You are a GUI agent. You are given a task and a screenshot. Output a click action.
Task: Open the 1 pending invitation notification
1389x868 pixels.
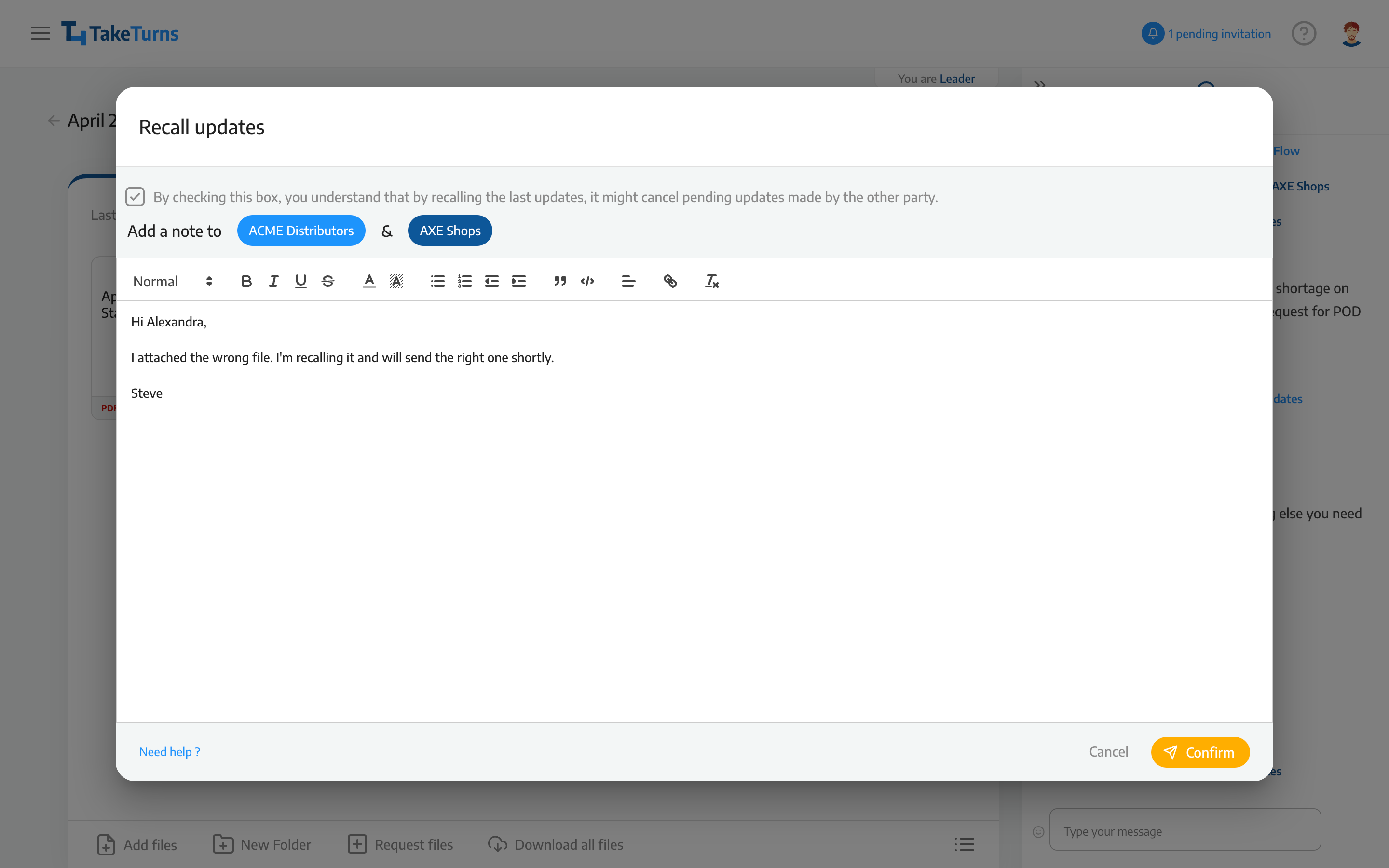coord(1219,34)
